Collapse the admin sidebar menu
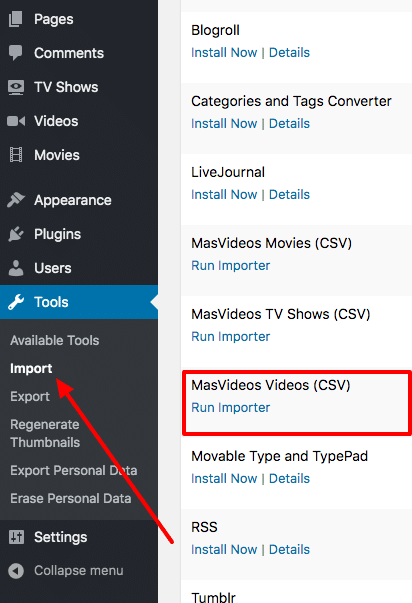This screenshot has height=603, width=412. tap(66, 571)
